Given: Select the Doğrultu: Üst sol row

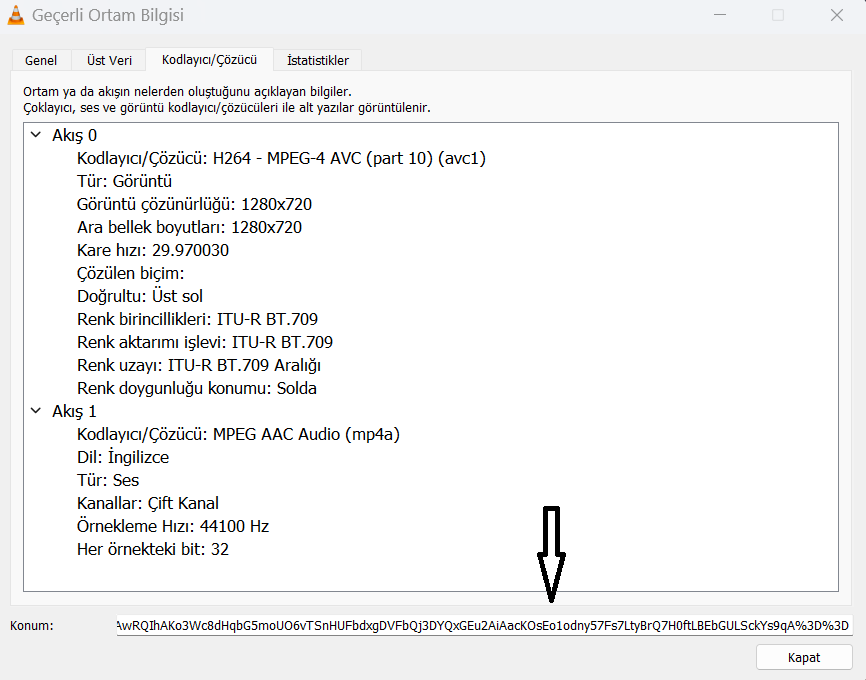Looking at the screenshot, I should point(140,296).
